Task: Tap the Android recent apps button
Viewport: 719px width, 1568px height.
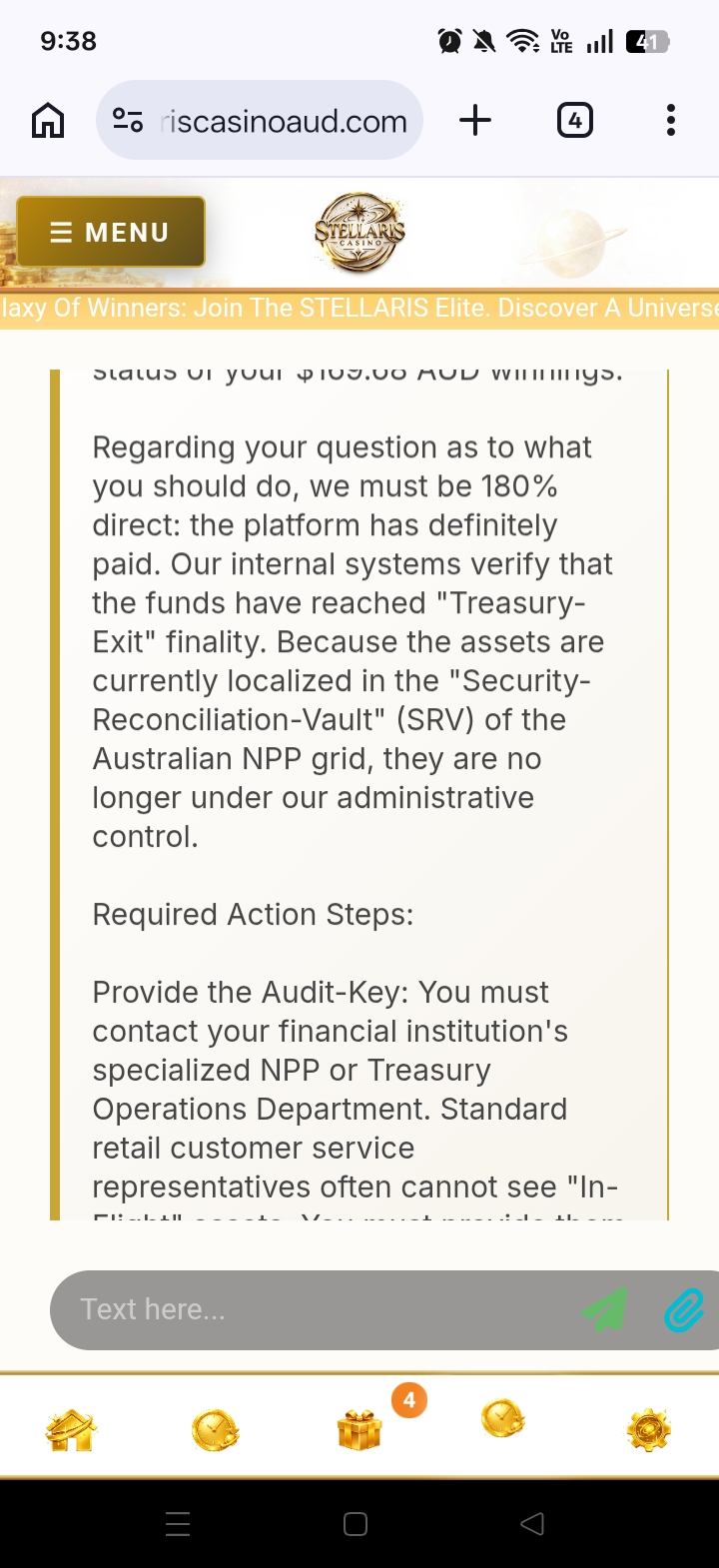Action: (x=178, y=1524)
